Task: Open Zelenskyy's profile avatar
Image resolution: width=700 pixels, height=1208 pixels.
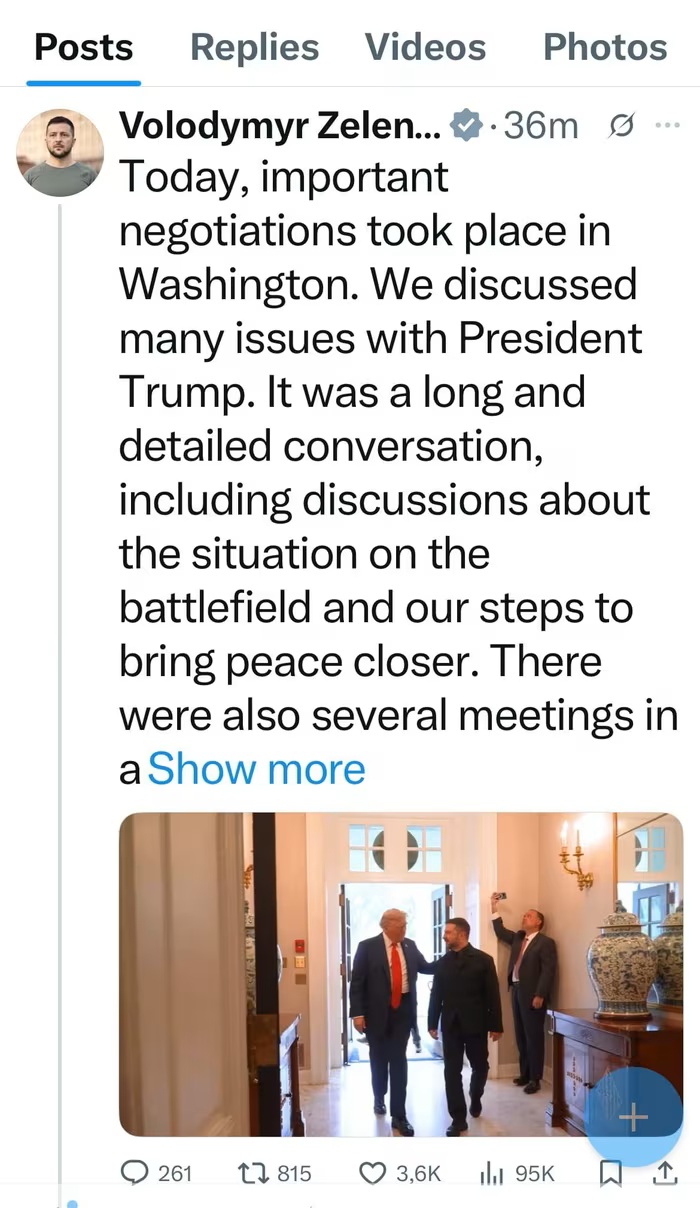Action: [60, 153]
